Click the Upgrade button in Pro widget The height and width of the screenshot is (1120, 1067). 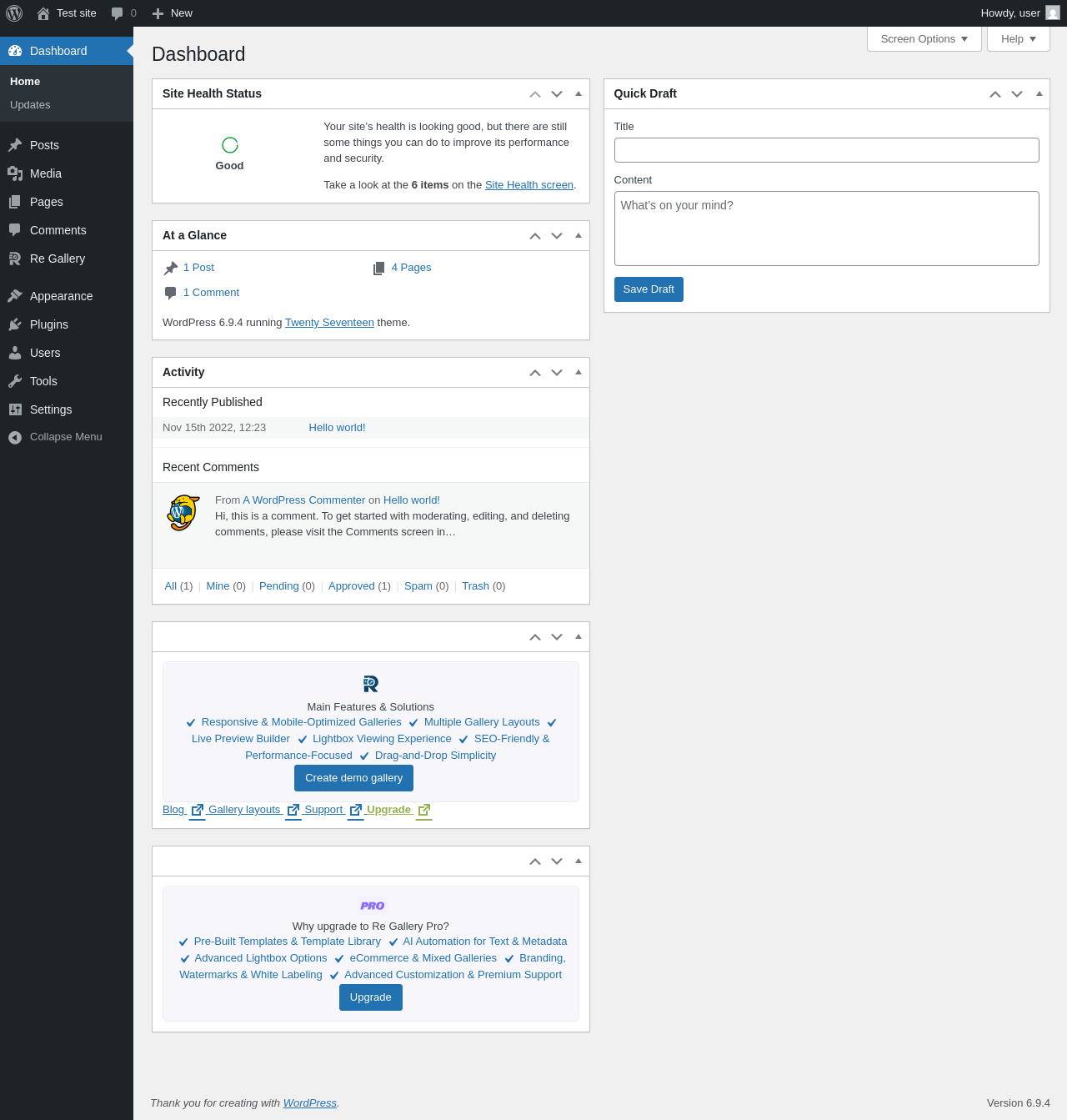point(371,997)
